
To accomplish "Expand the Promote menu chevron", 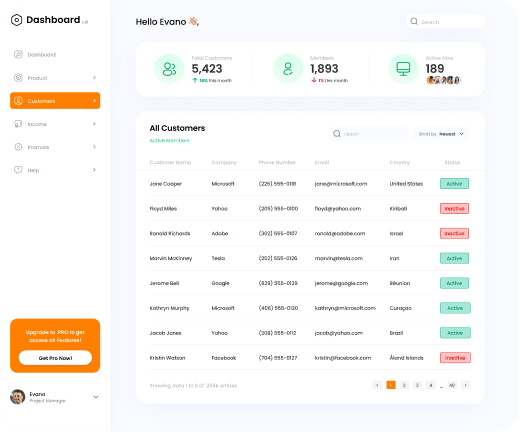I will (94, 147).
